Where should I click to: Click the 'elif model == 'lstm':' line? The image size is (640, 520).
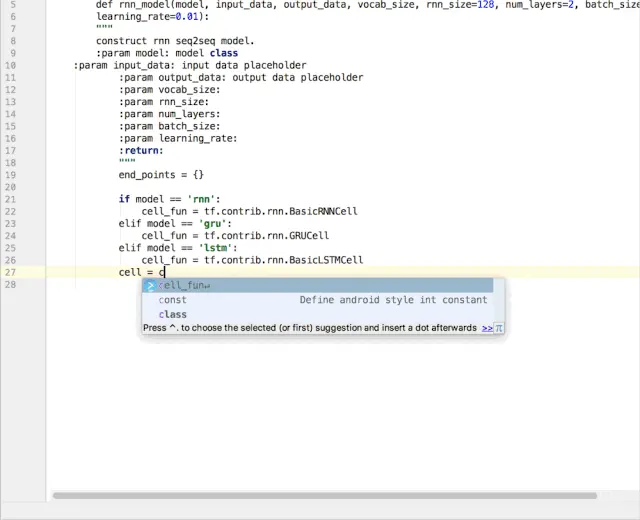click(178, 248)
